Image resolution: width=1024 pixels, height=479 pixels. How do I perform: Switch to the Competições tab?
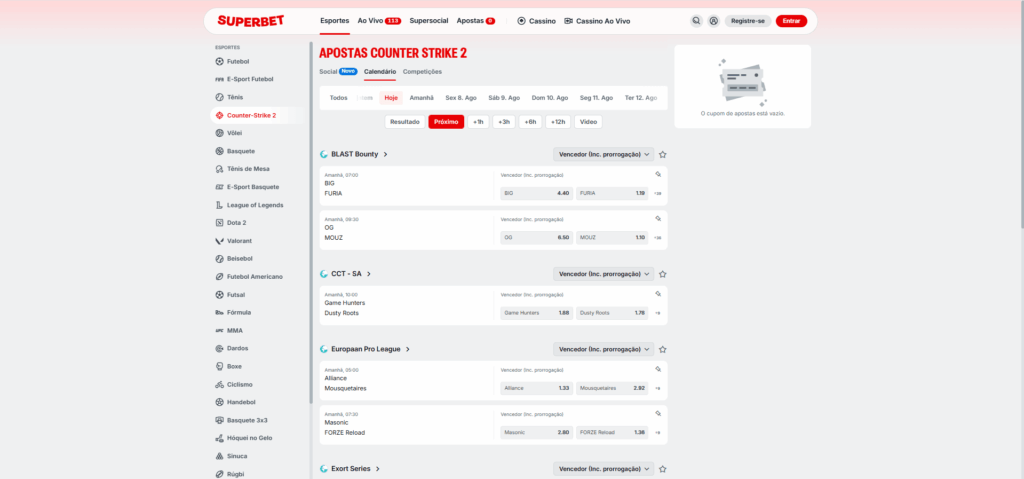click(x=423, y=72)
